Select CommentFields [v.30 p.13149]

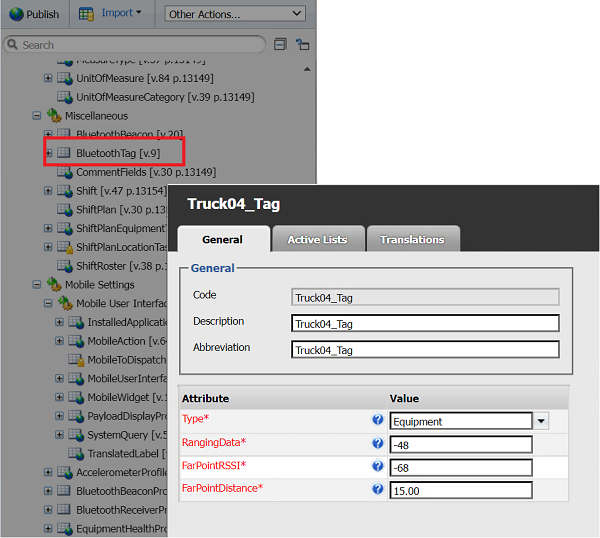point(146,172)
